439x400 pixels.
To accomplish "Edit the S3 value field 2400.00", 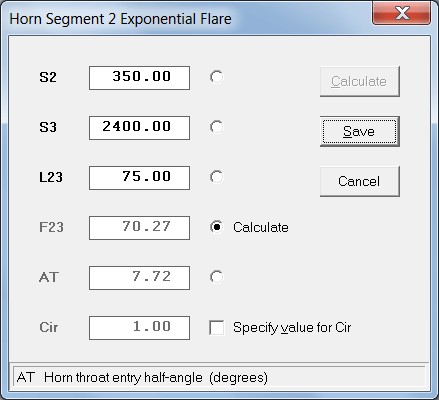I will click(139, 128).
